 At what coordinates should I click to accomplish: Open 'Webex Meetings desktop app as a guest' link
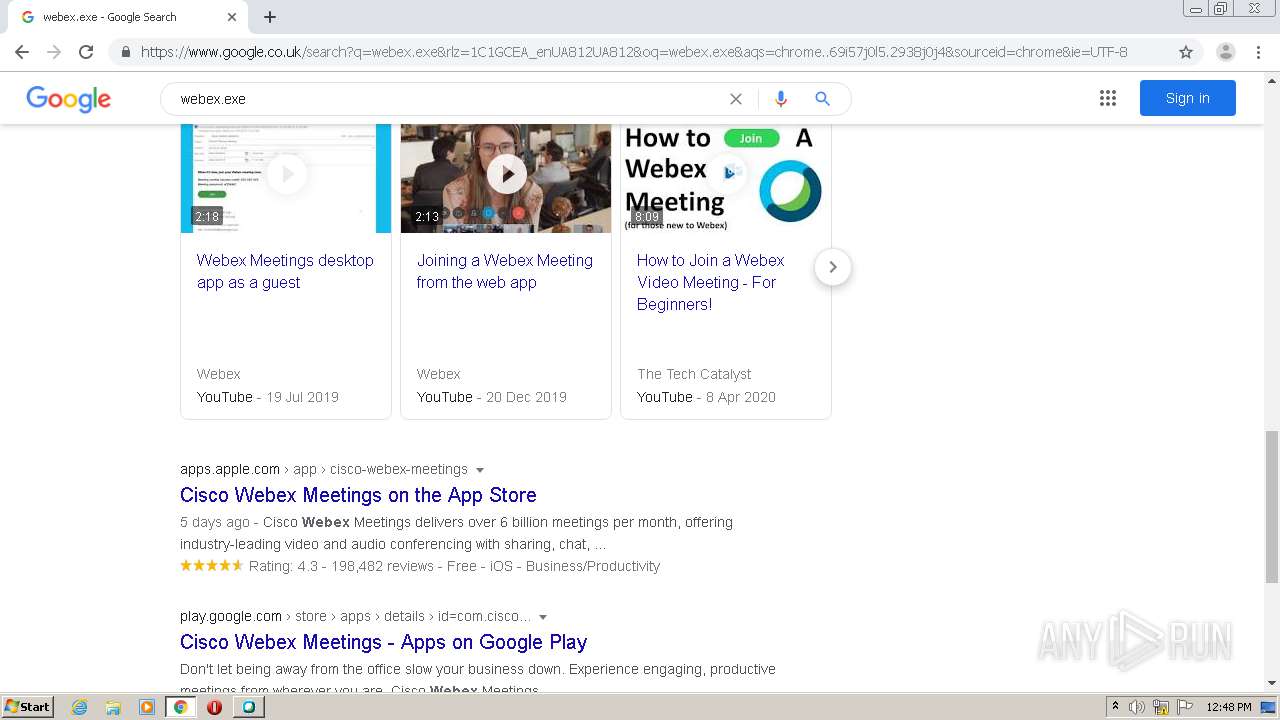tap(285, 271)
